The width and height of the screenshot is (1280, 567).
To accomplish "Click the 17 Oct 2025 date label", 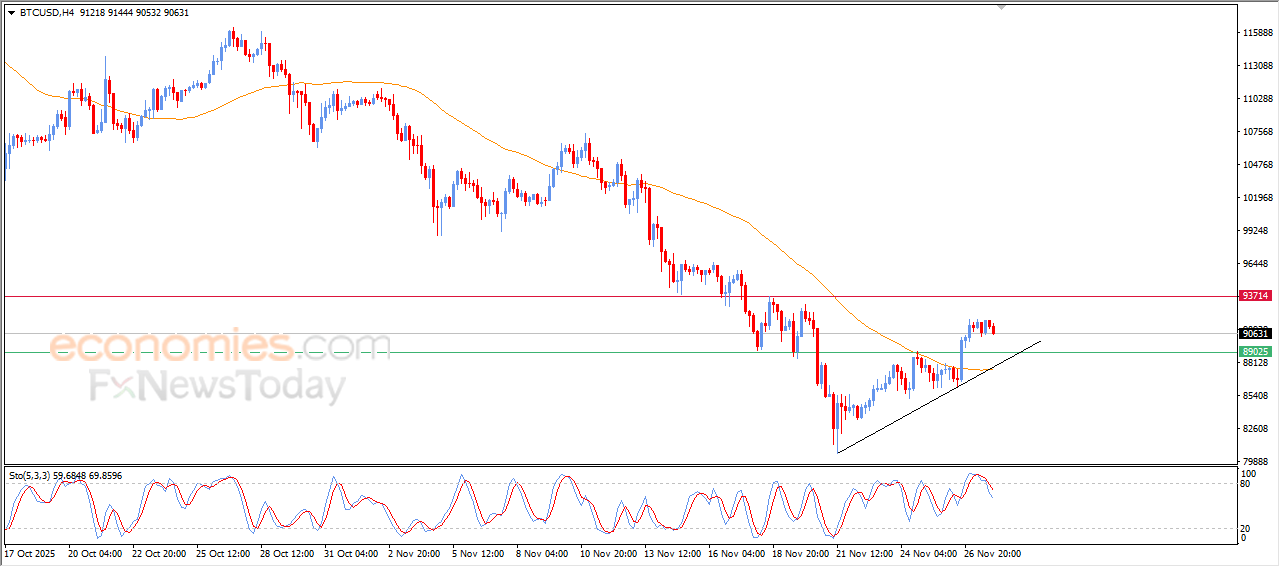I will pyautogui.click(x=32, y=552).
